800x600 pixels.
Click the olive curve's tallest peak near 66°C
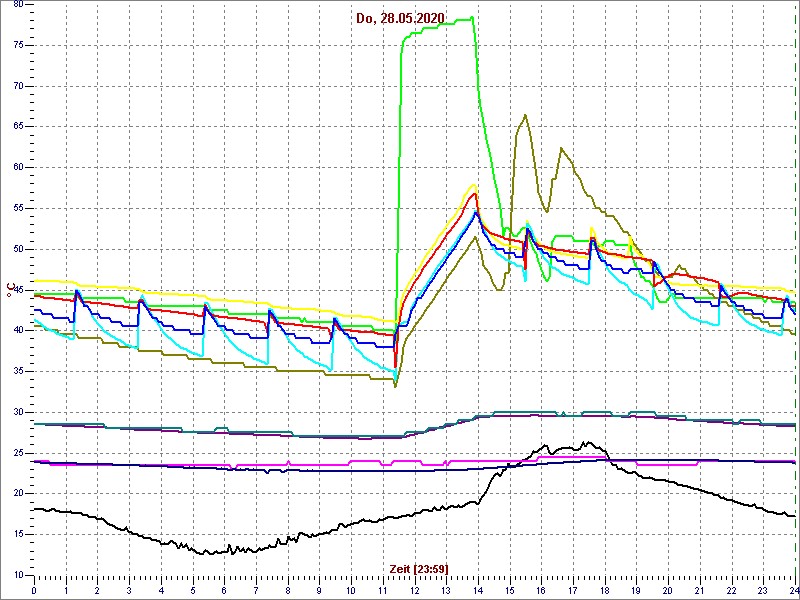[525, 115]
